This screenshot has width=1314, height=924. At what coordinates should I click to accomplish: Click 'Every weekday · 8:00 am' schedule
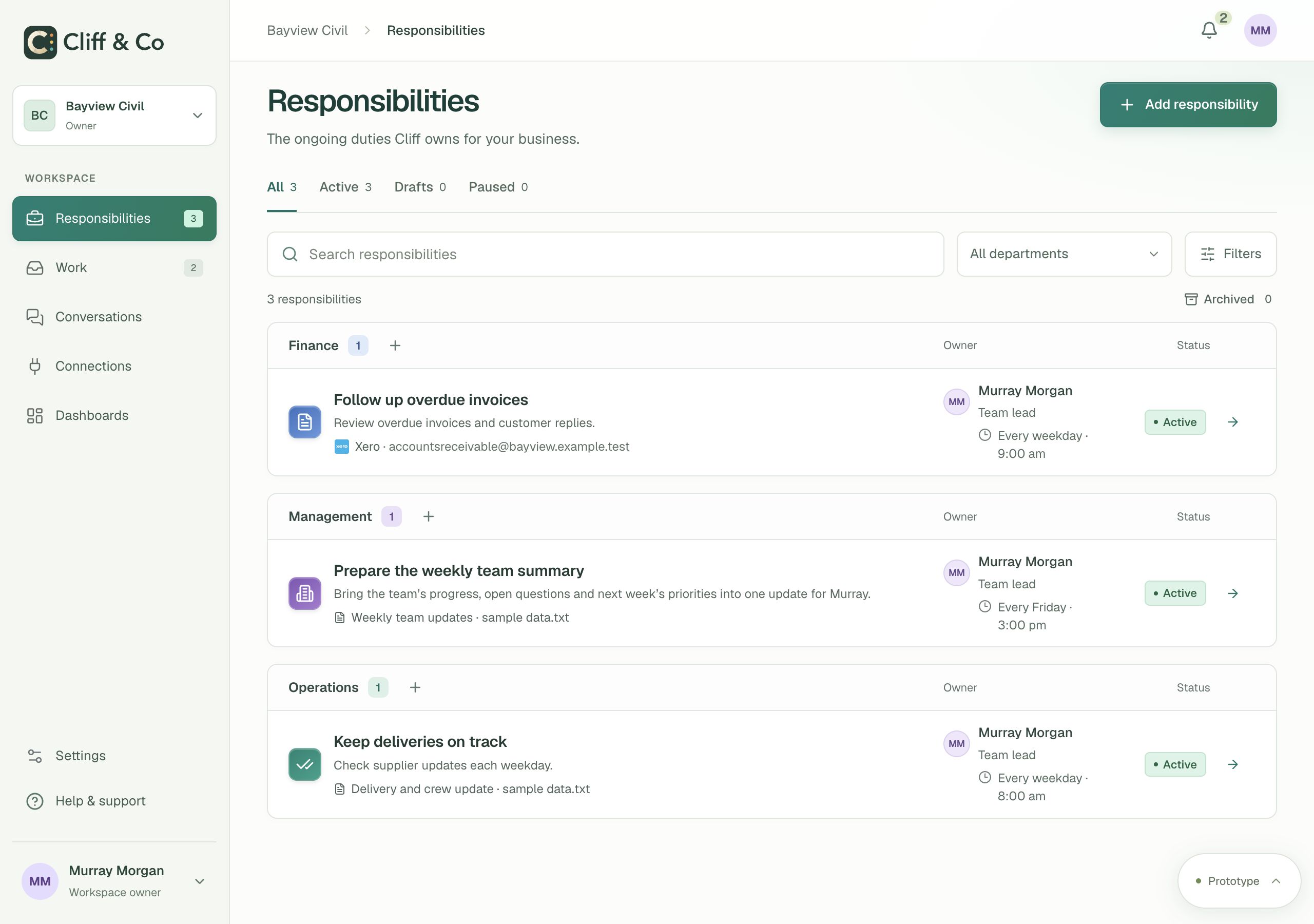tap(1042, 787)
